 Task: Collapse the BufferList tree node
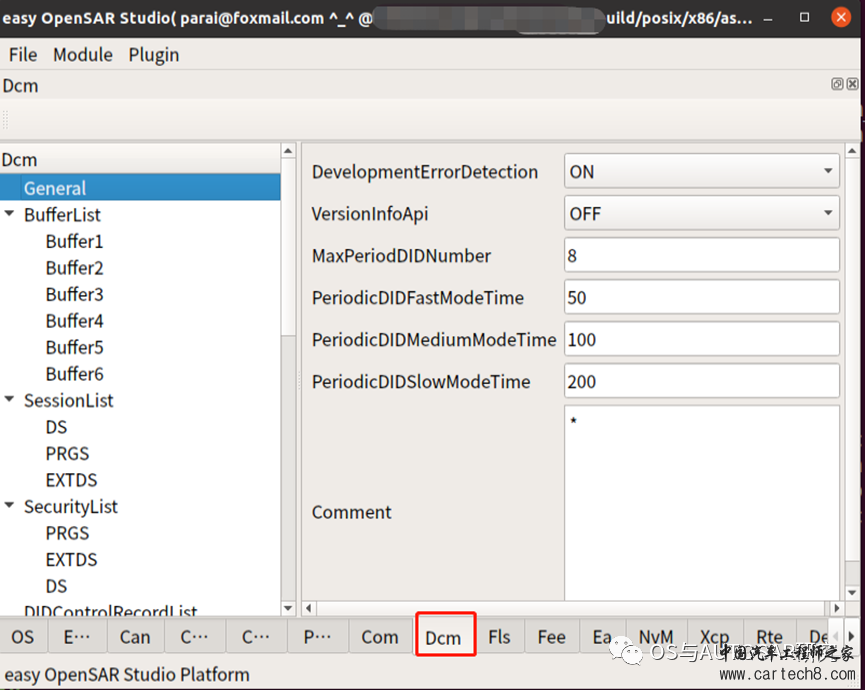click(x=9, y=213)
